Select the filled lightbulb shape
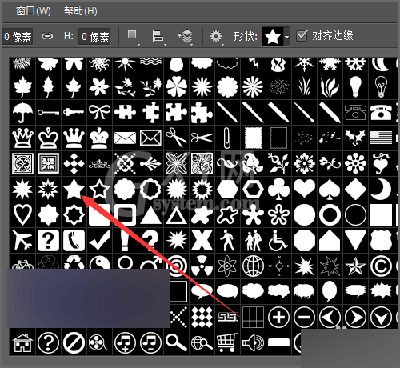 356,87
